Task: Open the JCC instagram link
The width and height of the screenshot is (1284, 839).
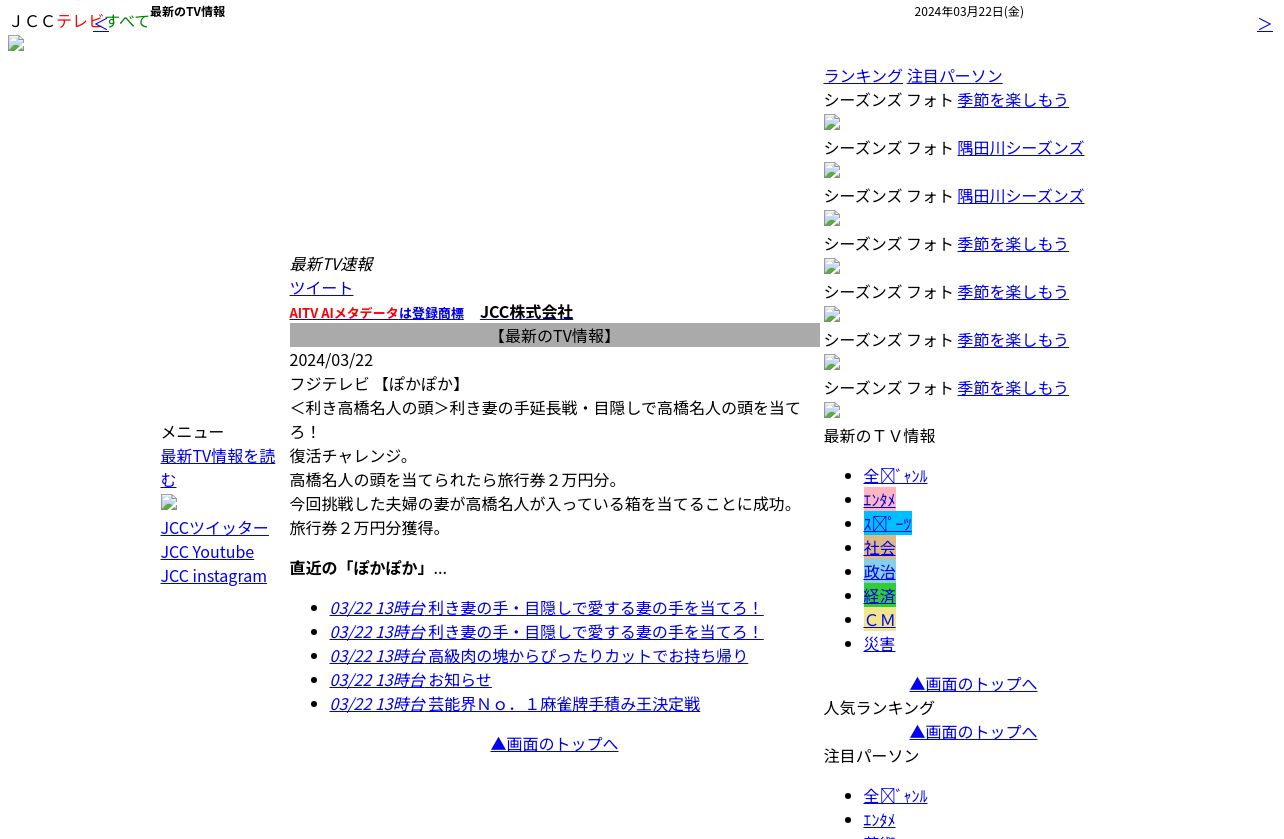Action: (213, 576)
